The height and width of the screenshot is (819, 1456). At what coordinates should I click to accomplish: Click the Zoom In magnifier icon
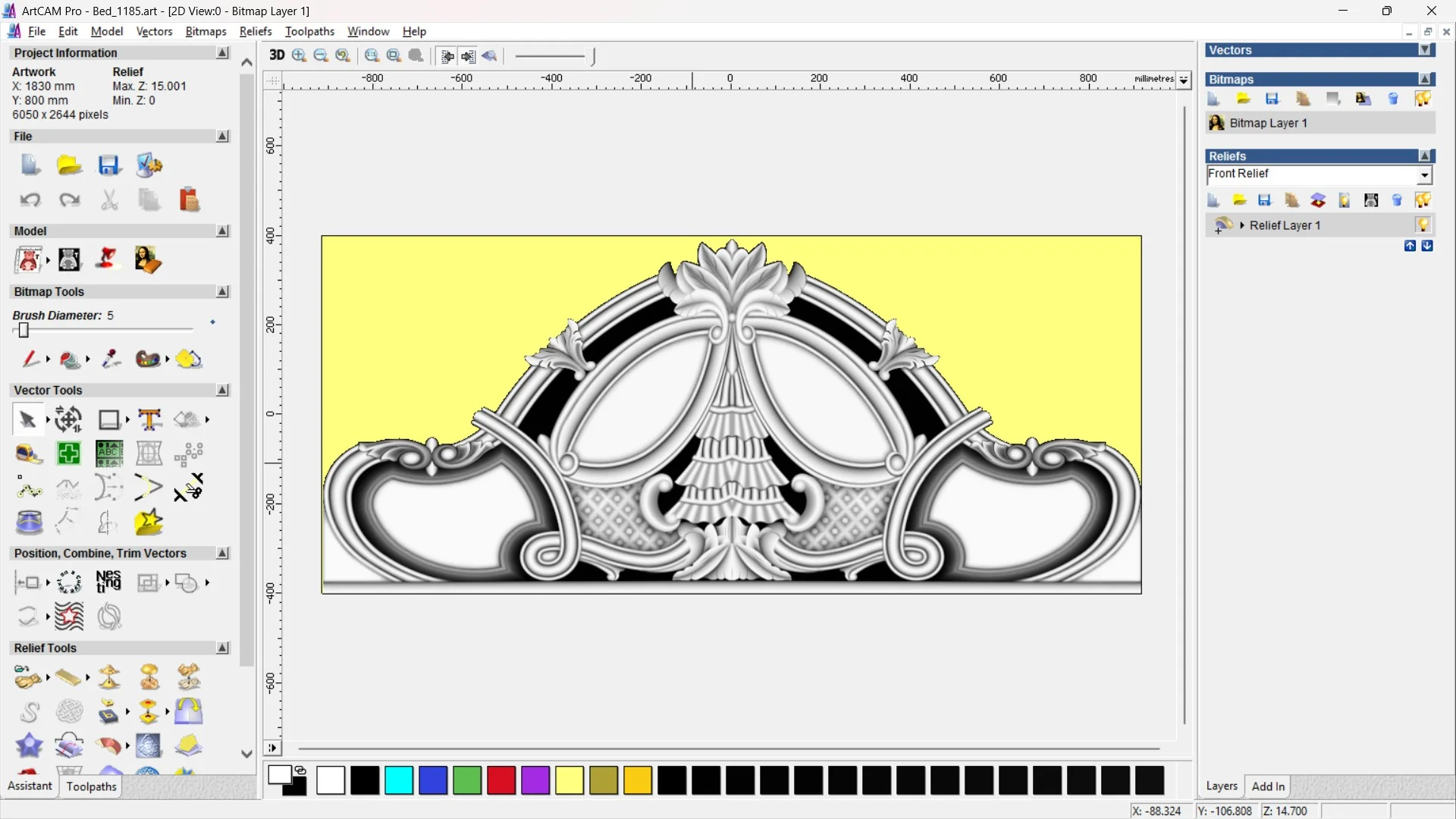pos(299,55)
